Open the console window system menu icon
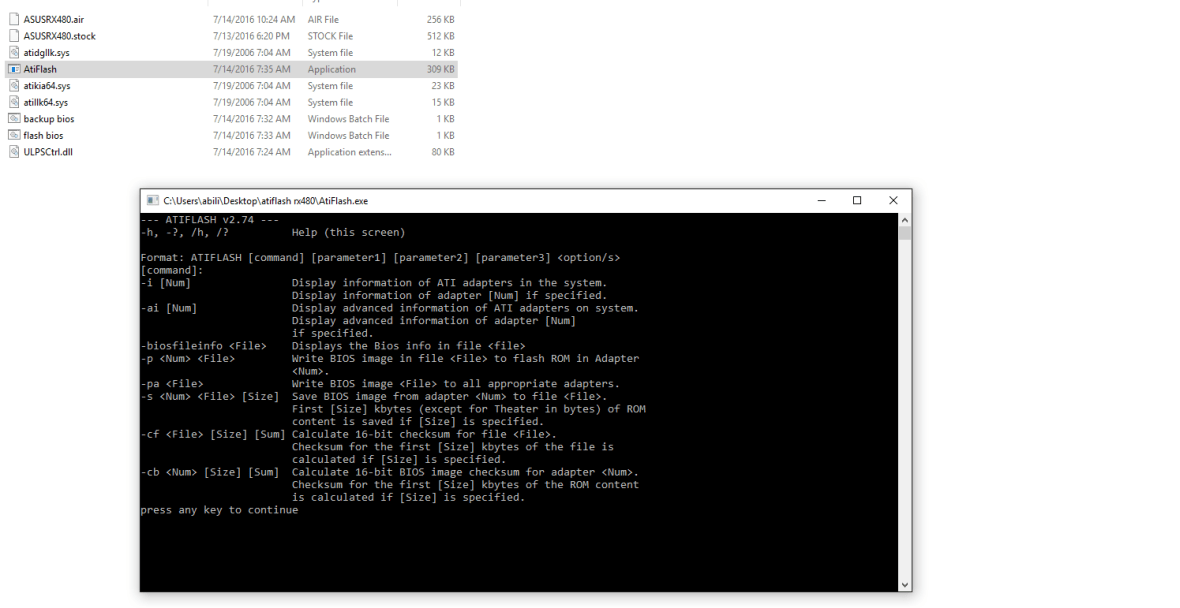Viewport: 1180px width, 608px height. [x=153, y=201]
